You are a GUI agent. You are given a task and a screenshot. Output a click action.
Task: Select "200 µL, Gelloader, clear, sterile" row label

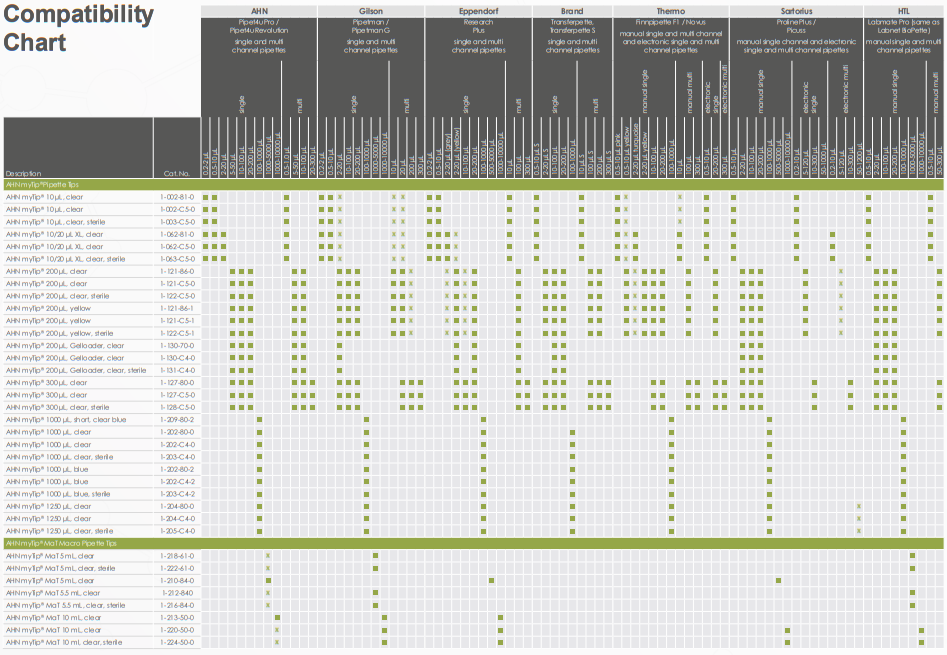(76, 370)
